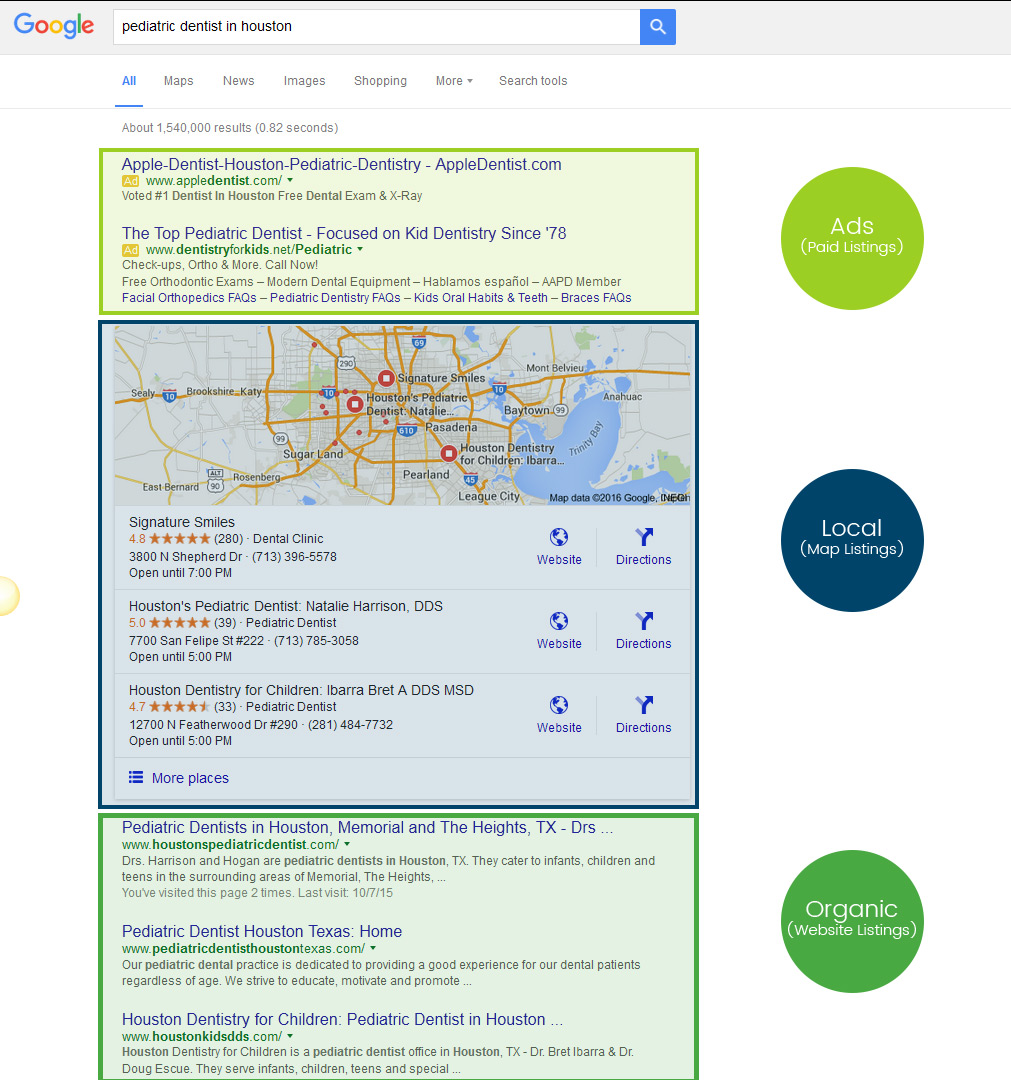The width and height of the screenshot is (1011, 1080).
Task: Get directions to Houston Dentistry for Children
Action: (644, 705)
